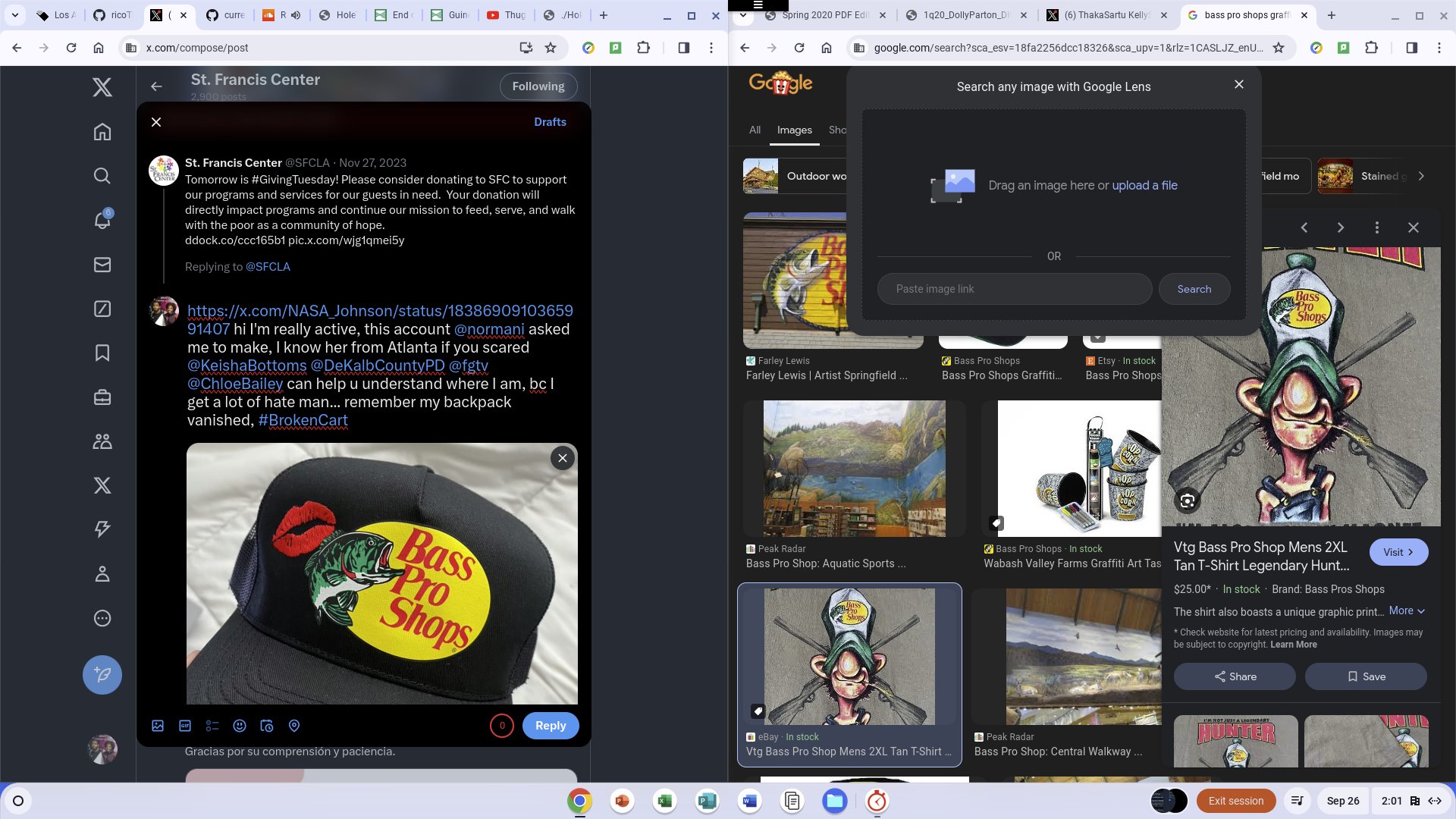The width and height of the screenshot is (1456, 819).
Task: Search this image with Lens icon
Action: coord(1188,500)
